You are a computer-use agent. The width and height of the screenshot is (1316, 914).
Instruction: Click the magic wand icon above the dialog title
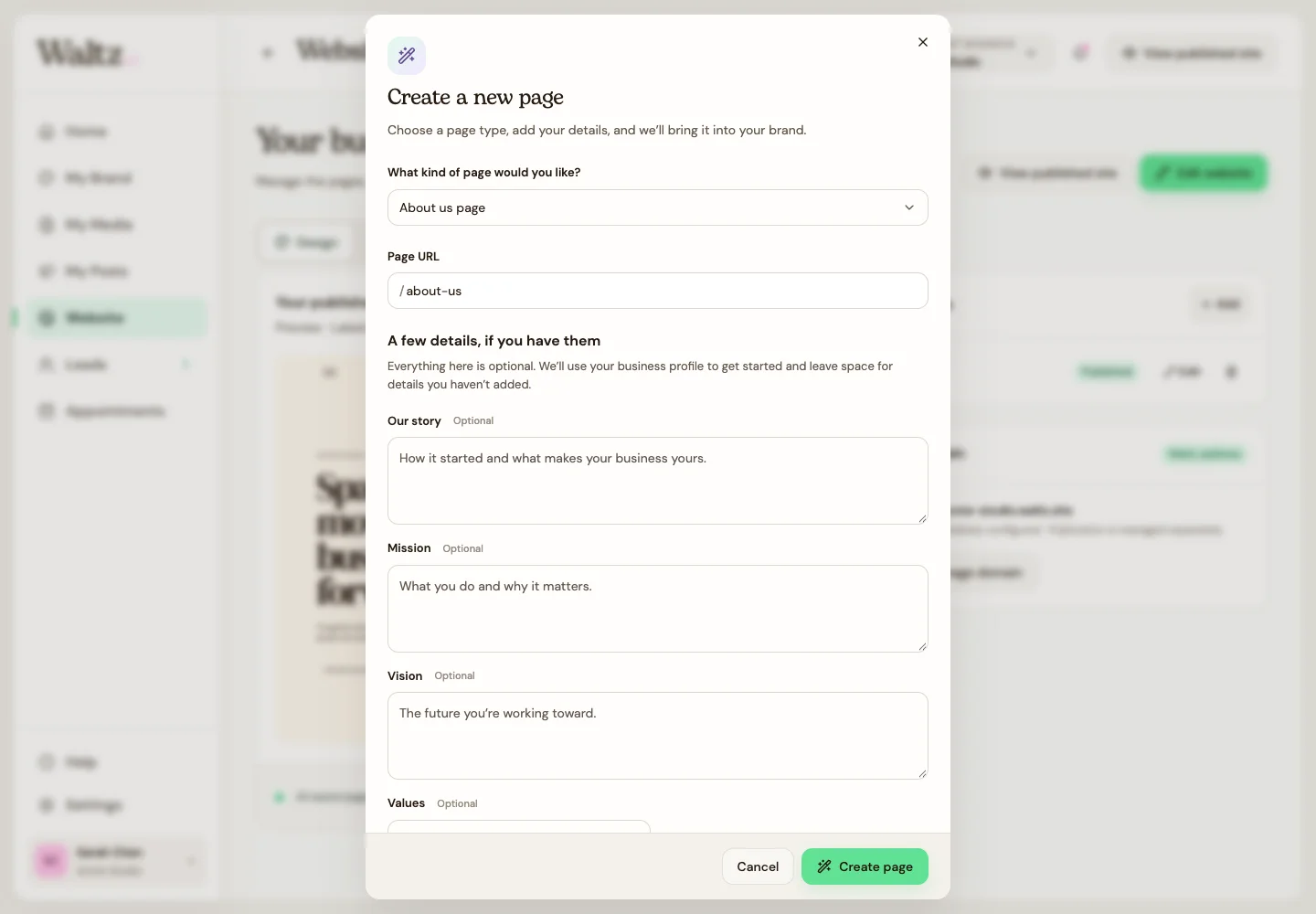pos(407,56)
